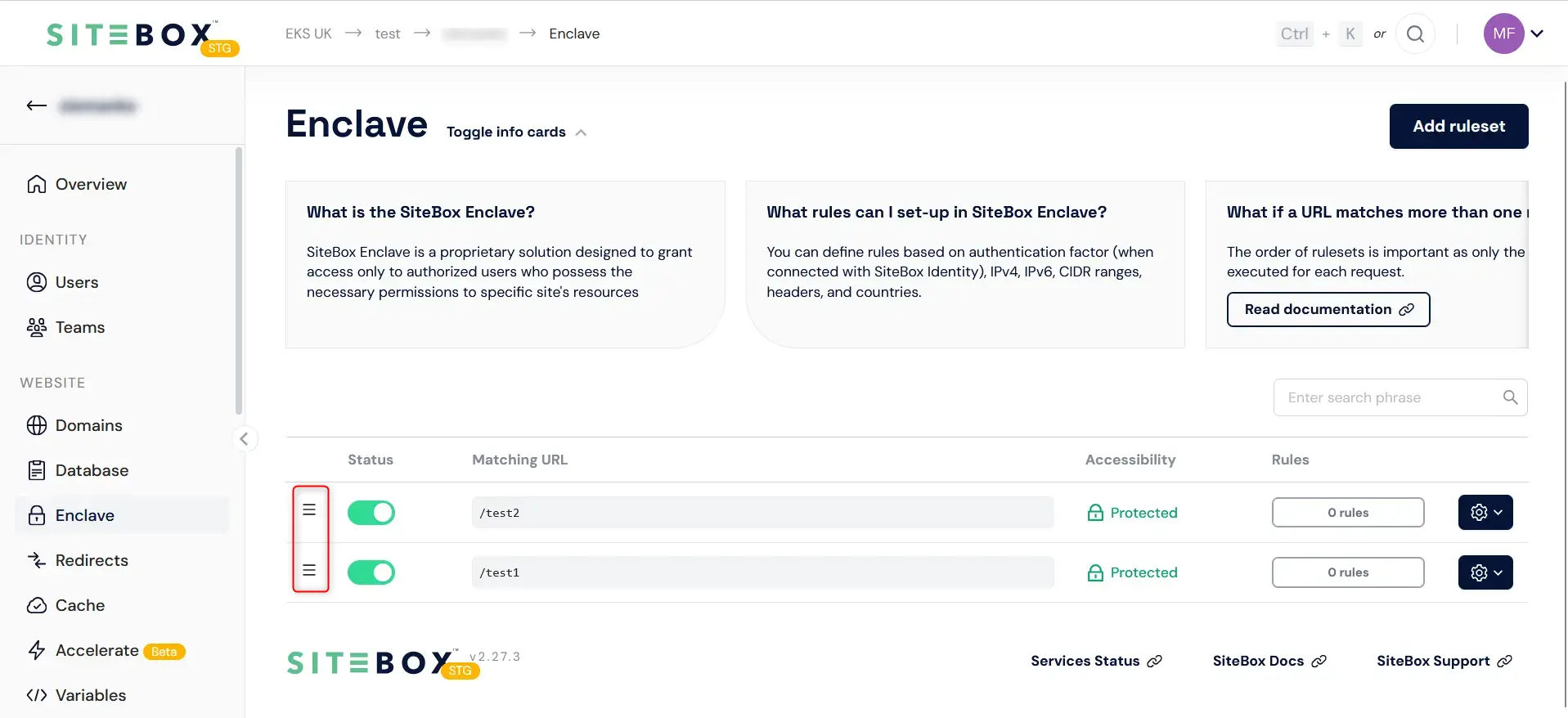Click the Enclave breadcrumb
This screenshot has width=1568, height=718.
(x=574, y=34)
